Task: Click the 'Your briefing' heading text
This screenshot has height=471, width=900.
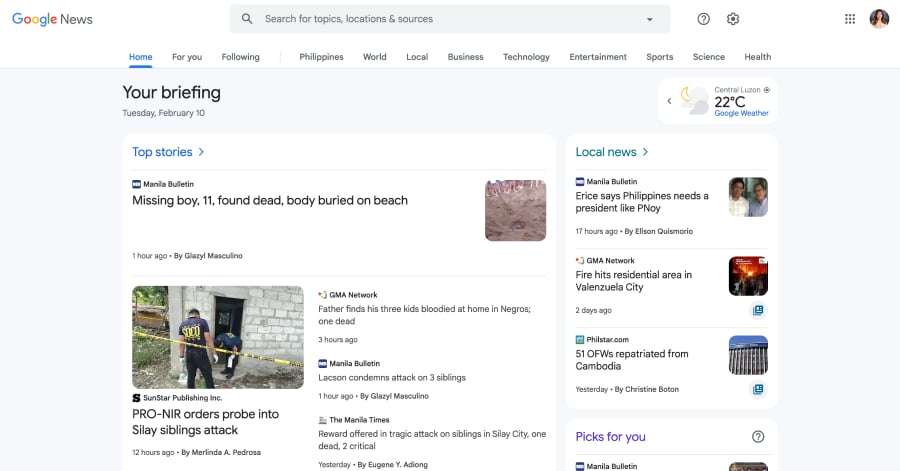Action: coord(172,92)
